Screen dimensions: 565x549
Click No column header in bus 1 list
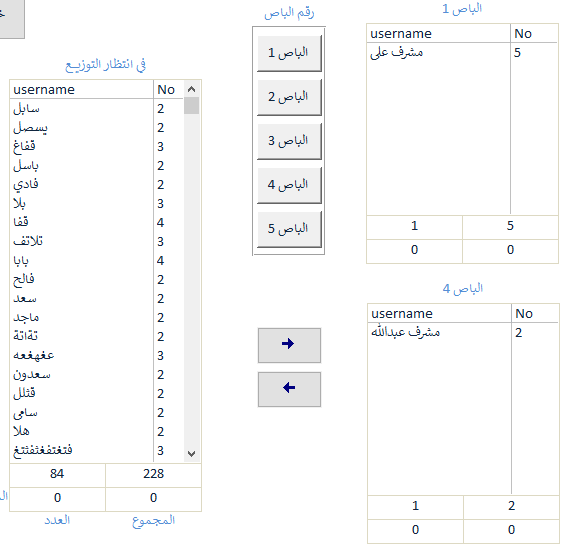534,34
